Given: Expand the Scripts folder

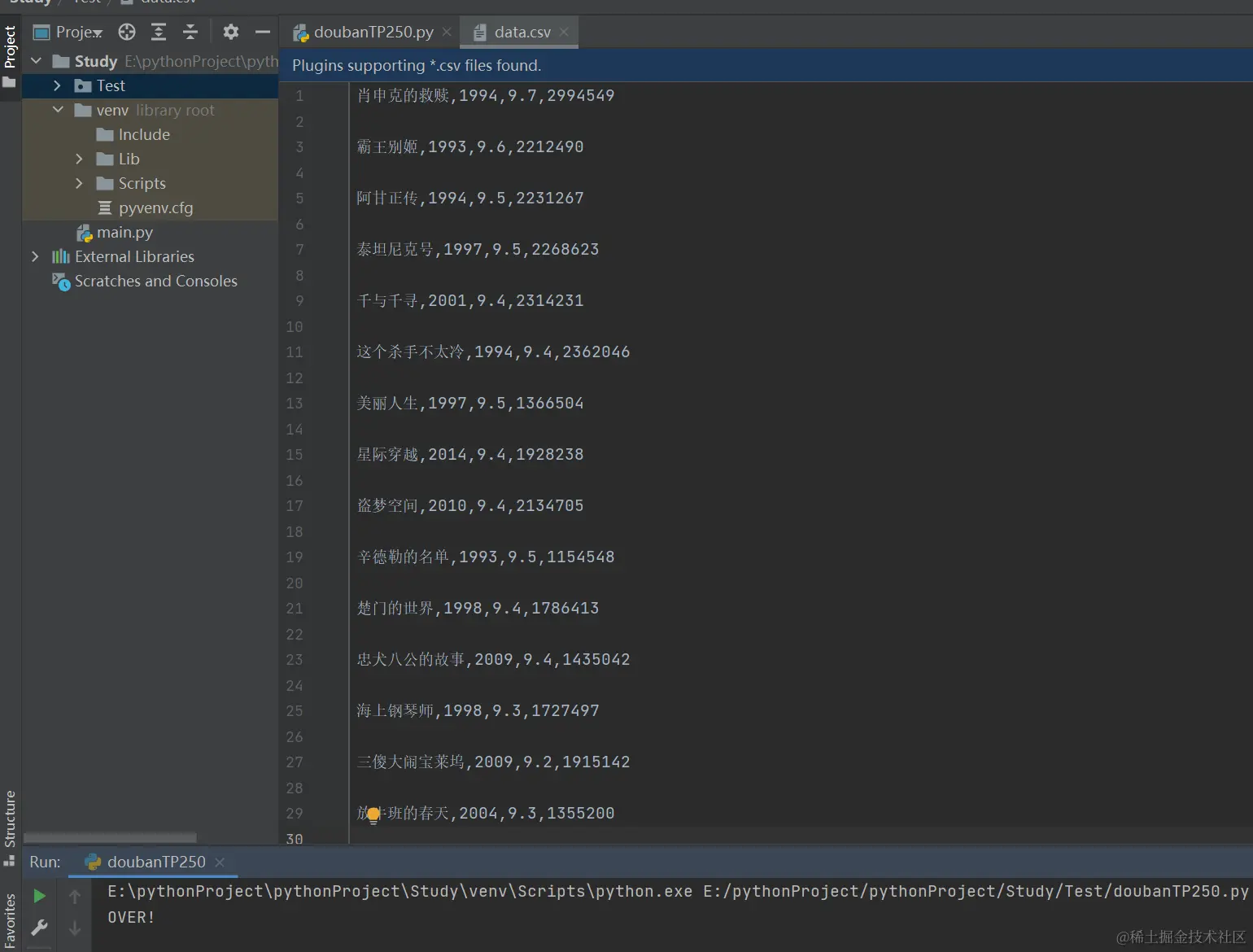Looking at the screenshot, I should click(x=79, y=183).
